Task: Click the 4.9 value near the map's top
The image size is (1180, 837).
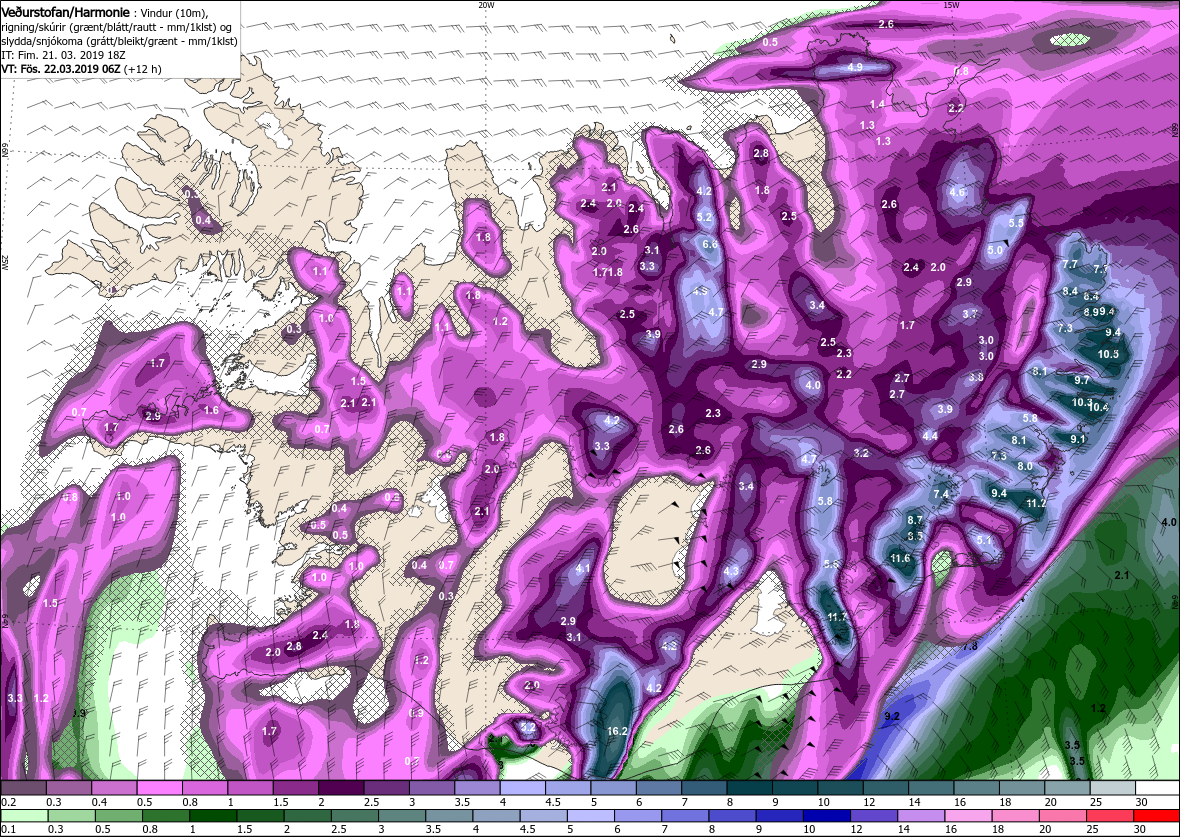Action: coord(855,67)
